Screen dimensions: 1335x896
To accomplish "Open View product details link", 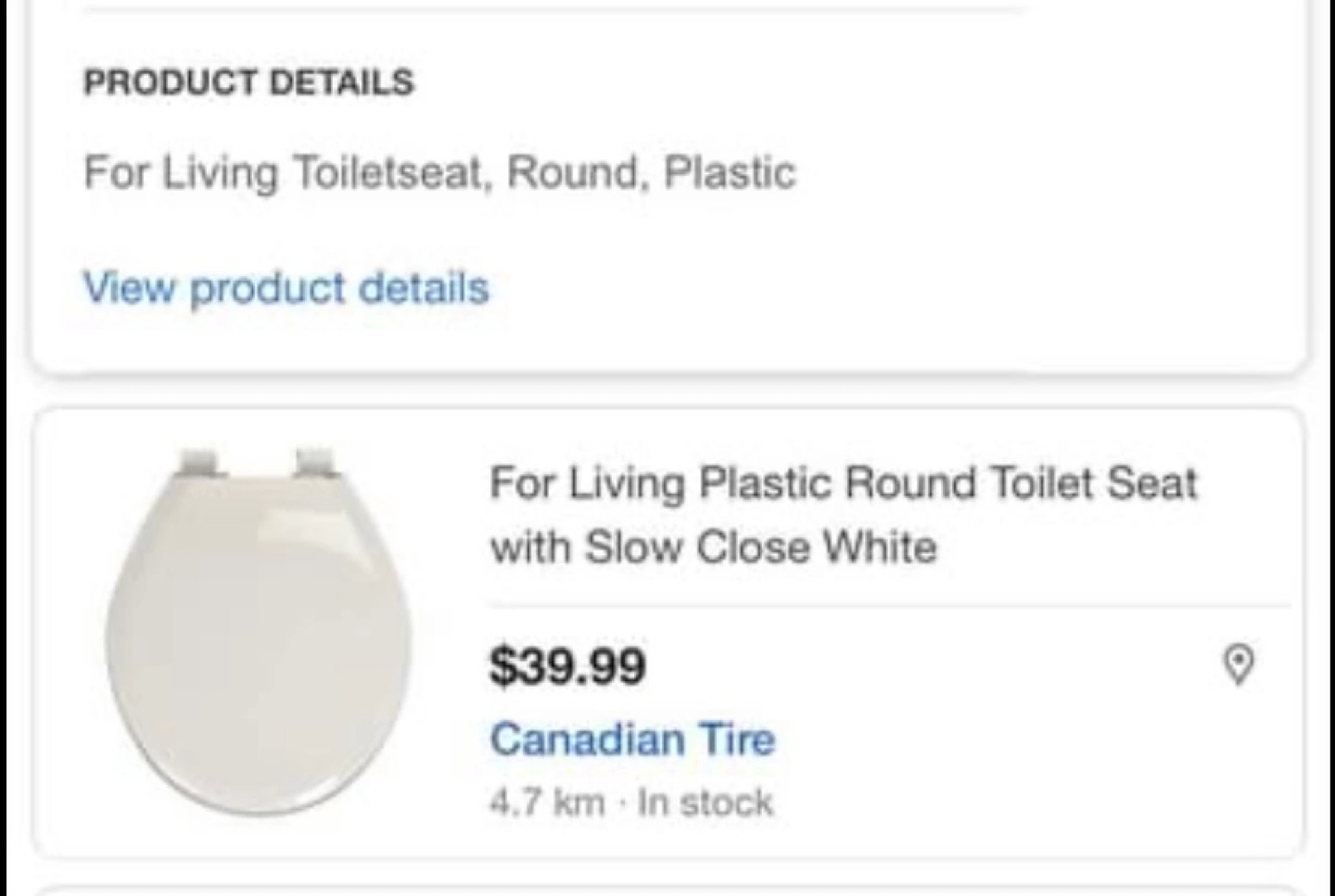I will [286, 288].
